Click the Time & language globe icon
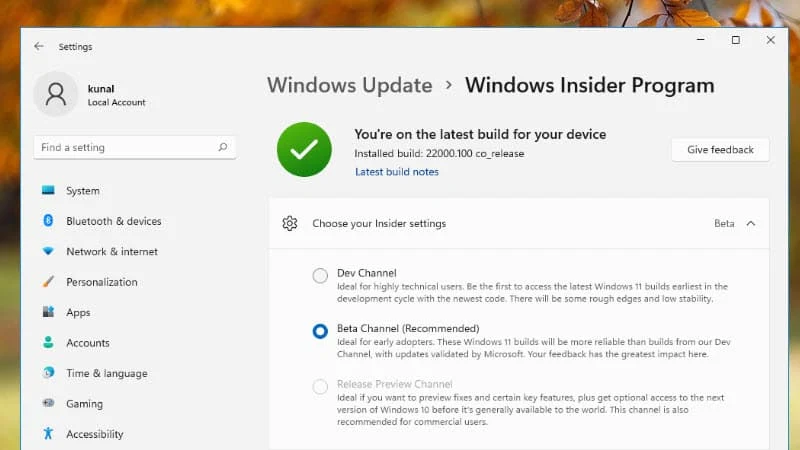800x450 pixels. pyautogui.click(x=48, y=372)
